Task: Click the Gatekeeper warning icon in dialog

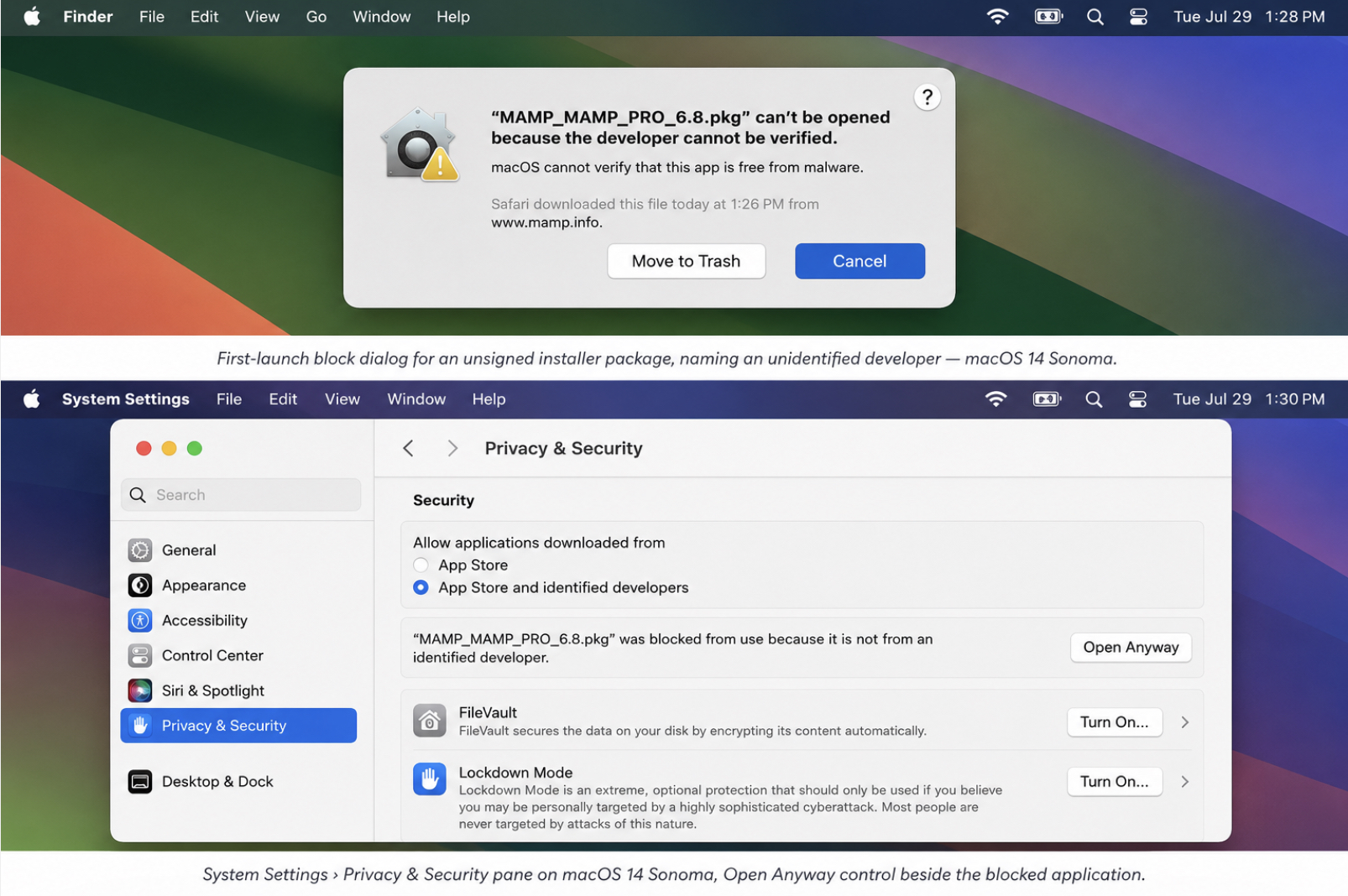Action: click(x=420, y=144)
